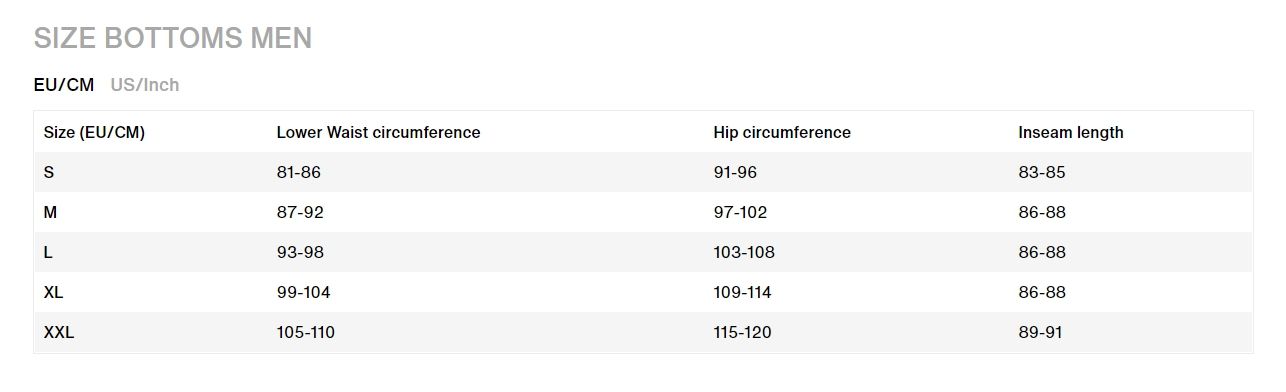Click waist value 99-104

coord(304,292)
